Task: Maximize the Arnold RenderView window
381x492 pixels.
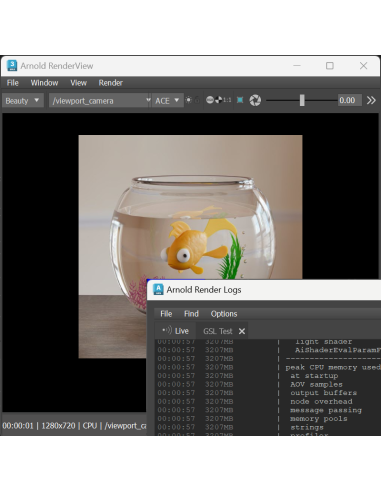Action: (330, 66)
